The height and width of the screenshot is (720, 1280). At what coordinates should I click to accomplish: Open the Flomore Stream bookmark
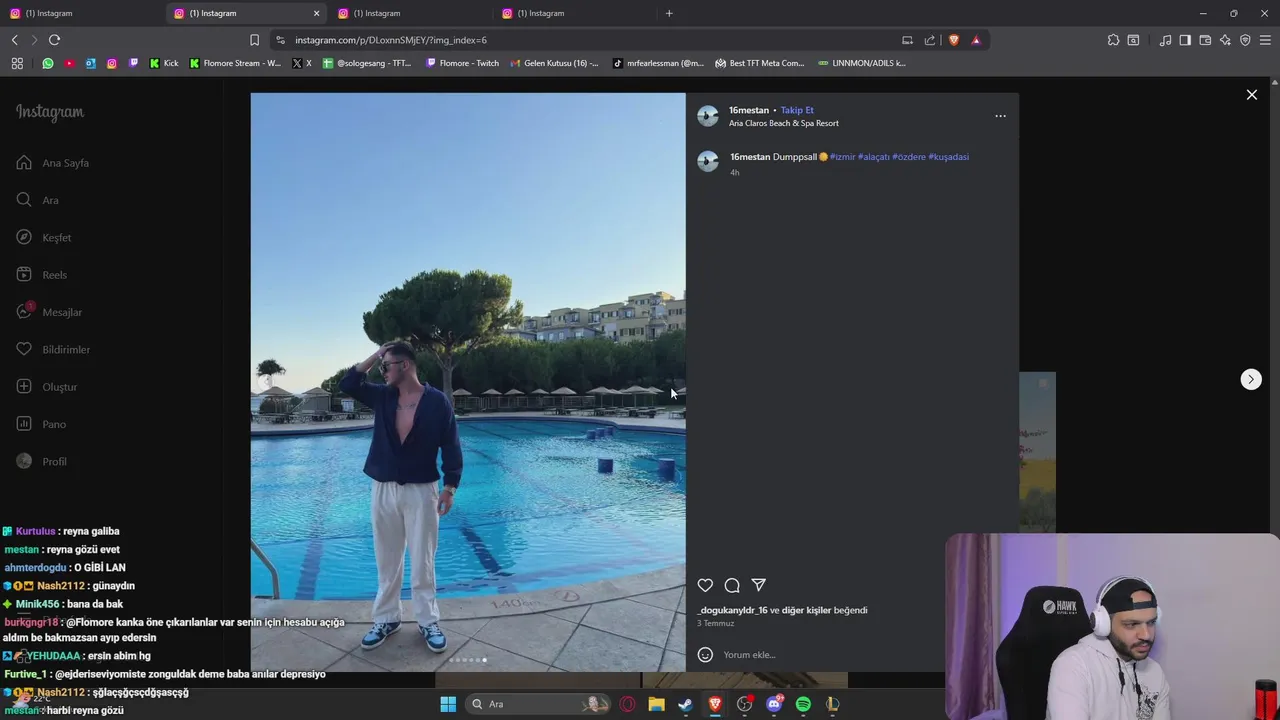236,63
